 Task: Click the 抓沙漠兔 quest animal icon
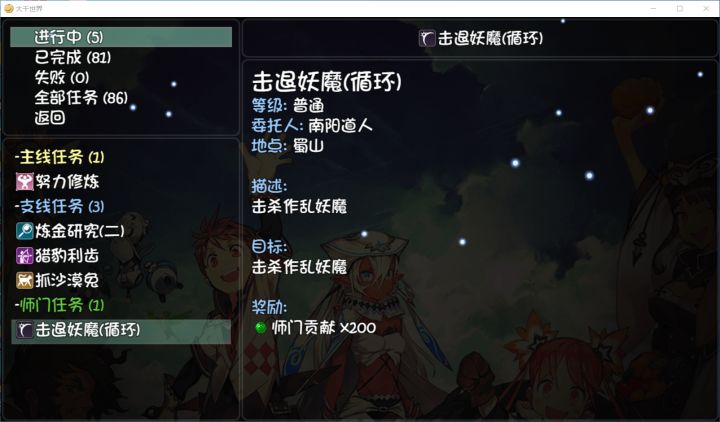pyautogui.click(x=25, y=280)
